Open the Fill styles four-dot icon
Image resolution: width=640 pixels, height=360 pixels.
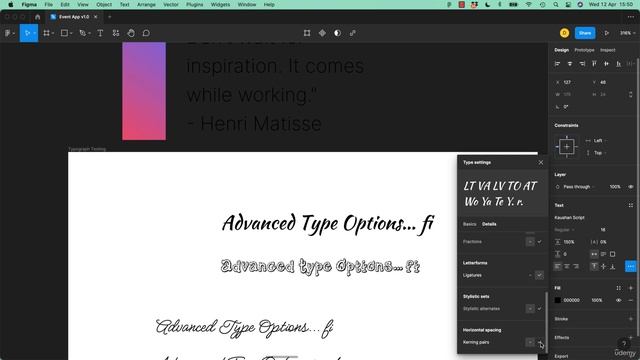pyautogui.click(x=619, y=288)
